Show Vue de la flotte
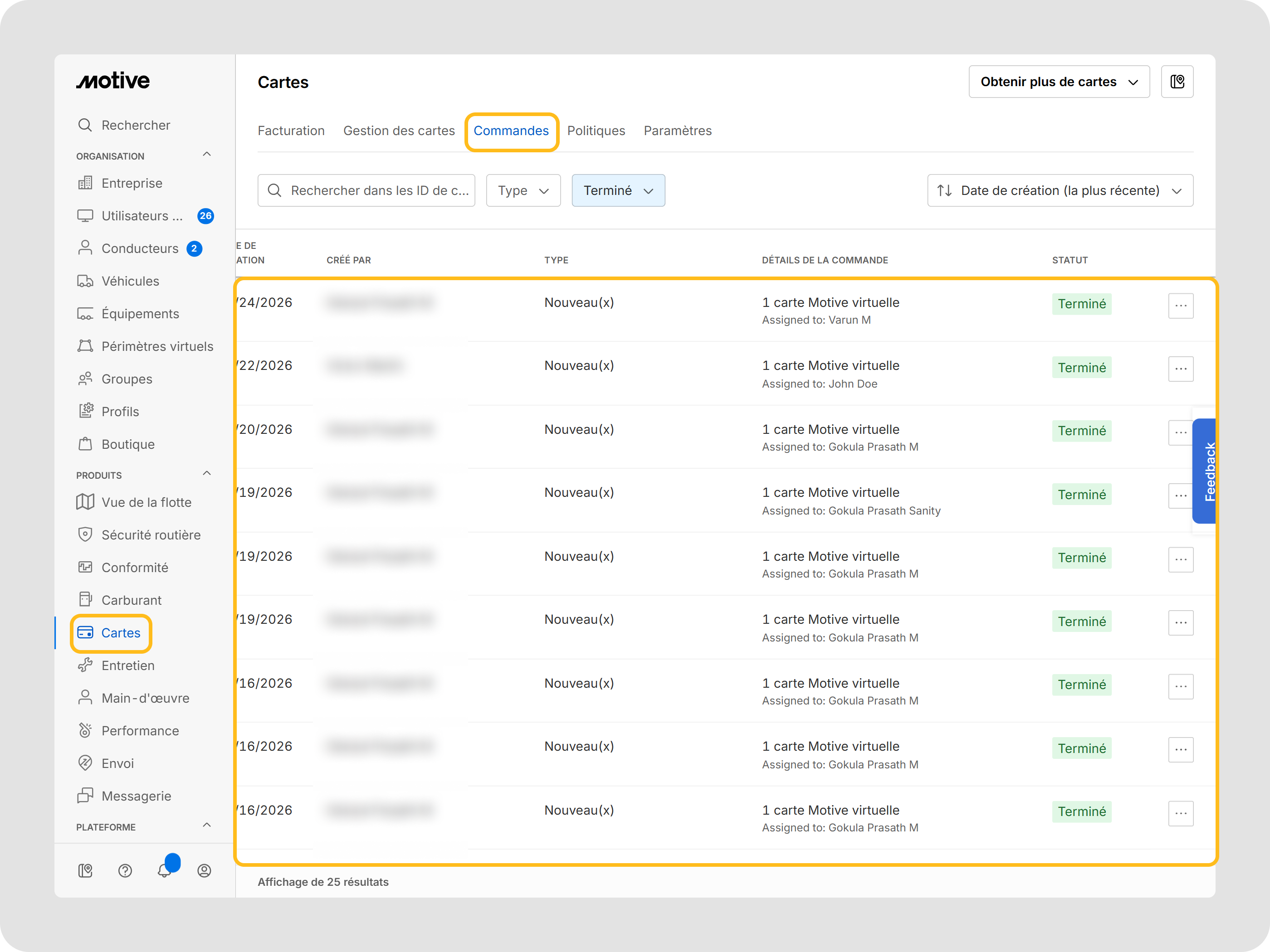The image size is (1270, 952). (134, 503)
